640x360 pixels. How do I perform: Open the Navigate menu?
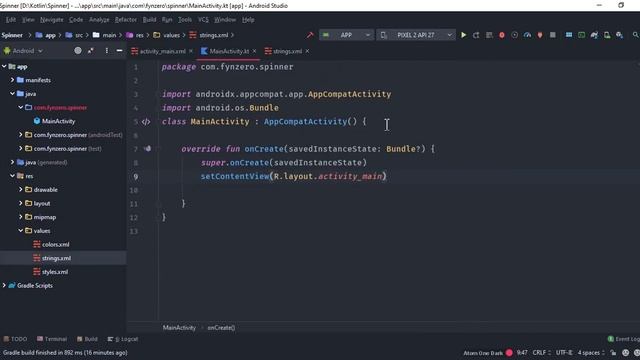pyautogui.click(x=51, y=20)
